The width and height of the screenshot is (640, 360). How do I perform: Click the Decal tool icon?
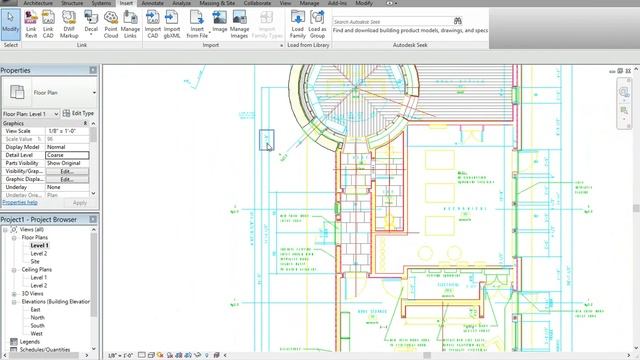(x=91, y=18)
